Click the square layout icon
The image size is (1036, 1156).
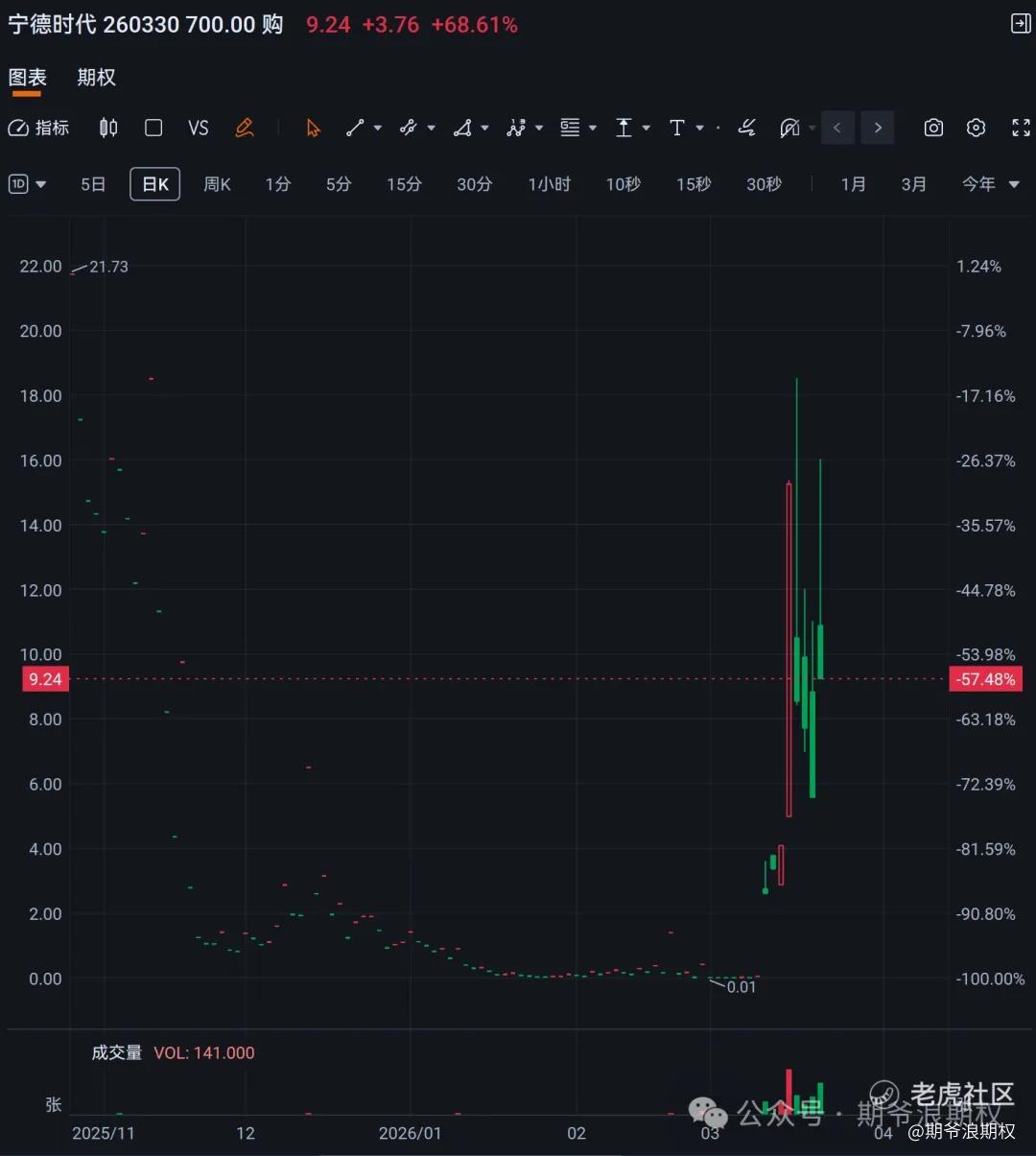pos(153,128)
